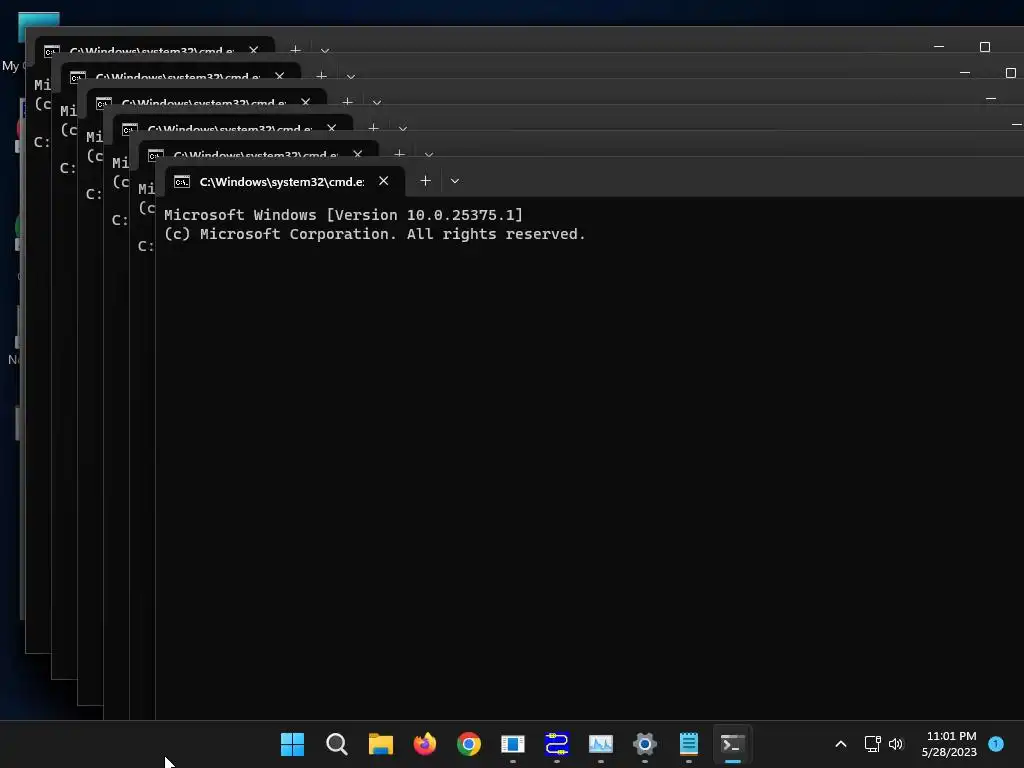Open the volume control in the system tray
This screenshot has height=768, width=1024.
[x=896, y=744]
